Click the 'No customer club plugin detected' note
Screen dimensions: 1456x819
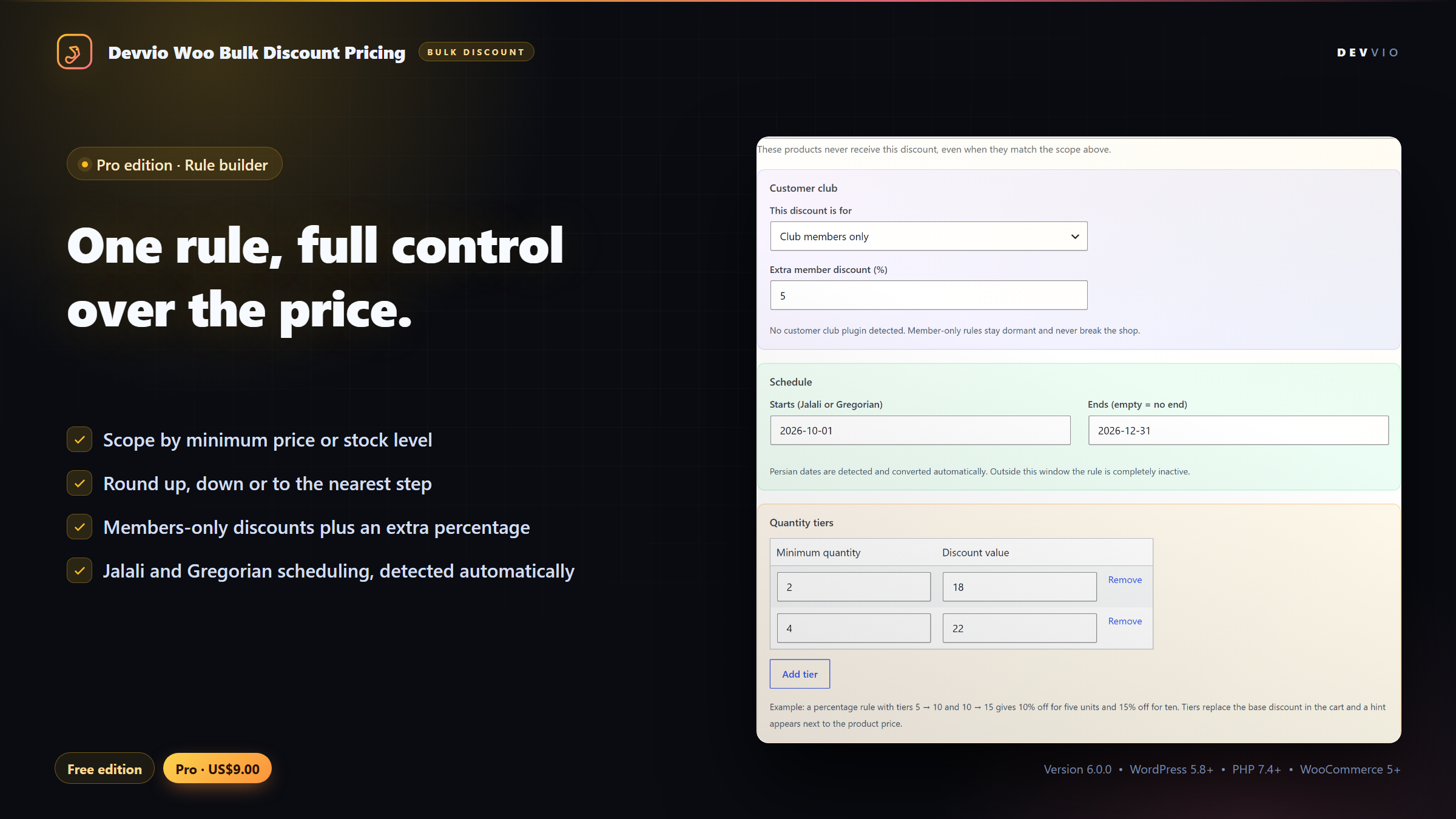tap(955, 331)
